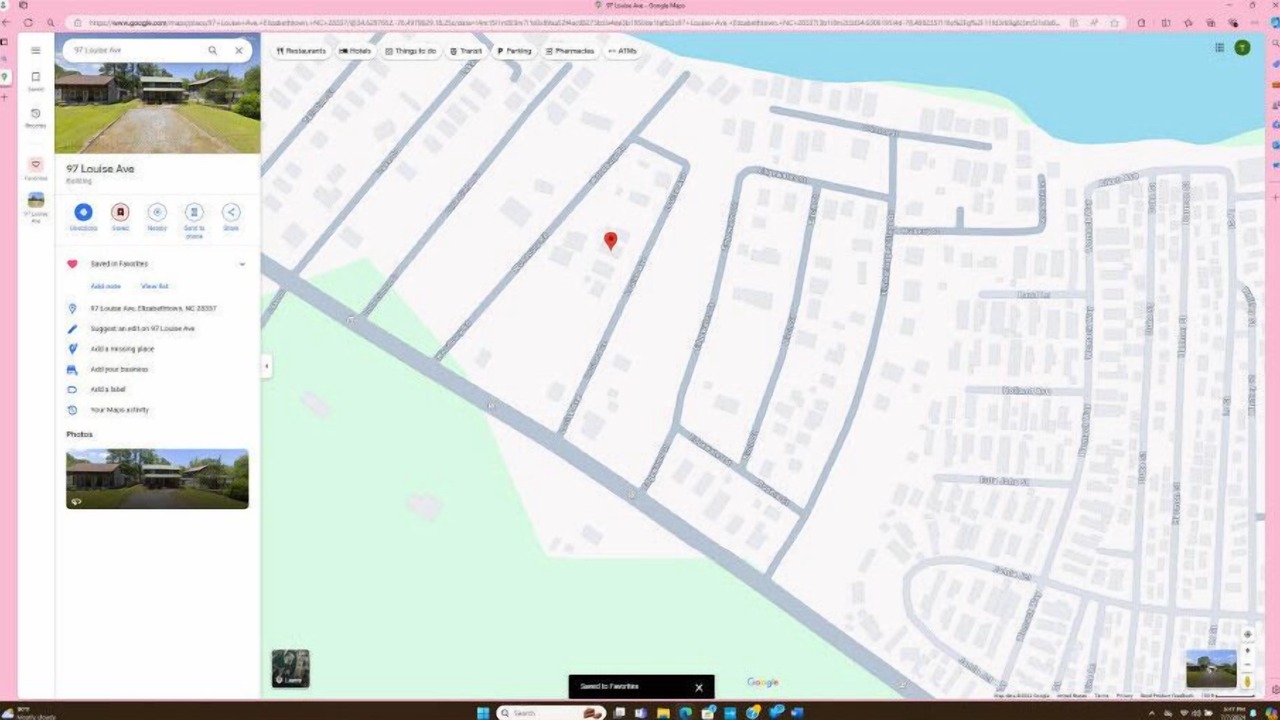Collapse the side panel arrow
This screenshot has height=720, width=1280.
pos(266,367)
